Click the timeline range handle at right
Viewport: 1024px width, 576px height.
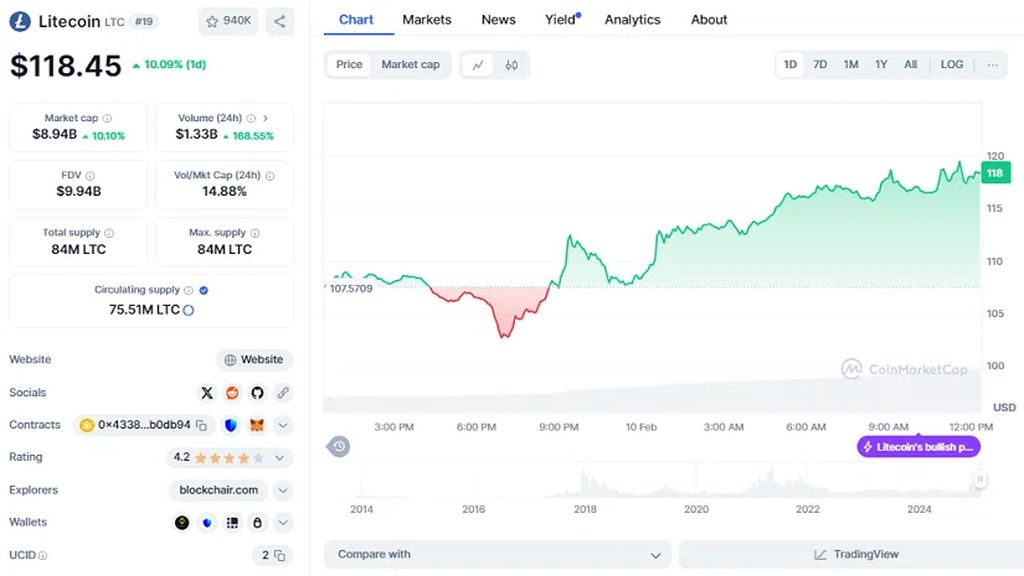coord(980,479)
